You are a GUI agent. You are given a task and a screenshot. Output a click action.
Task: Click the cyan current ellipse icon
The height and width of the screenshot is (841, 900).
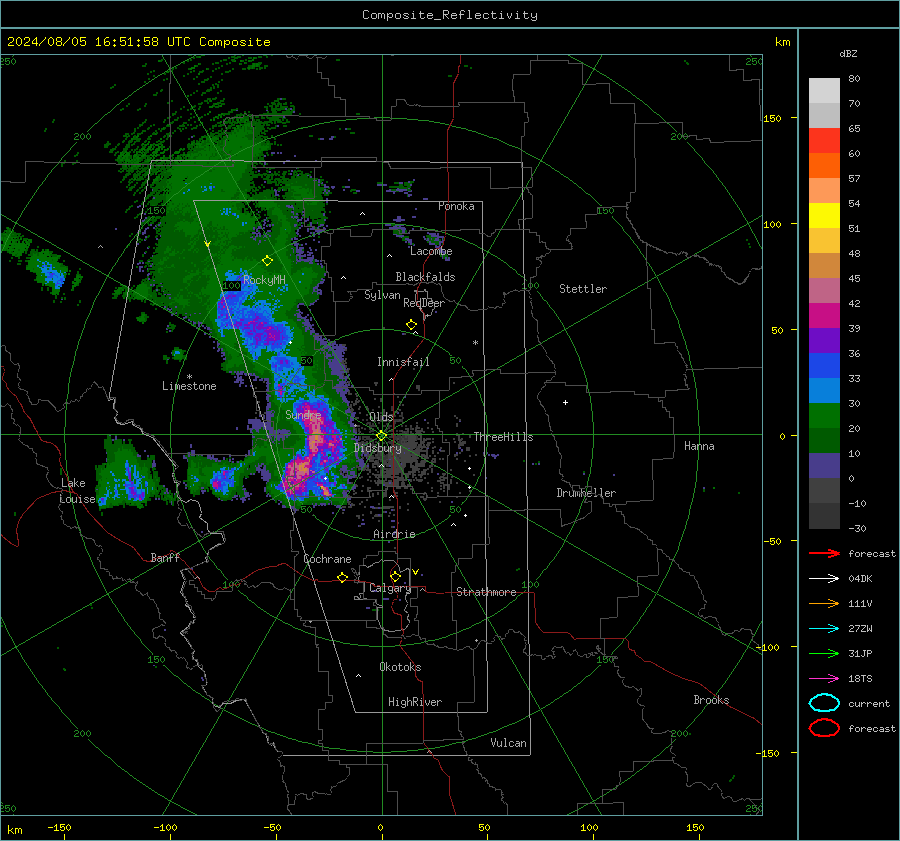click(824, 703)
